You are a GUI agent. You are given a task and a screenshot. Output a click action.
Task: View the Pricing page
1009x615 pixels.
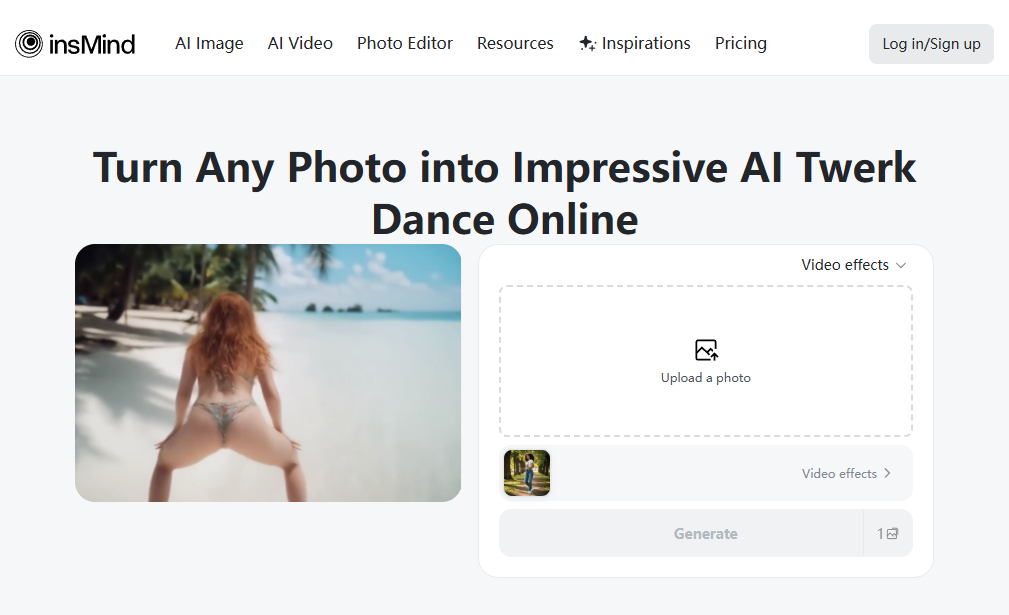[x=740, y=43]
